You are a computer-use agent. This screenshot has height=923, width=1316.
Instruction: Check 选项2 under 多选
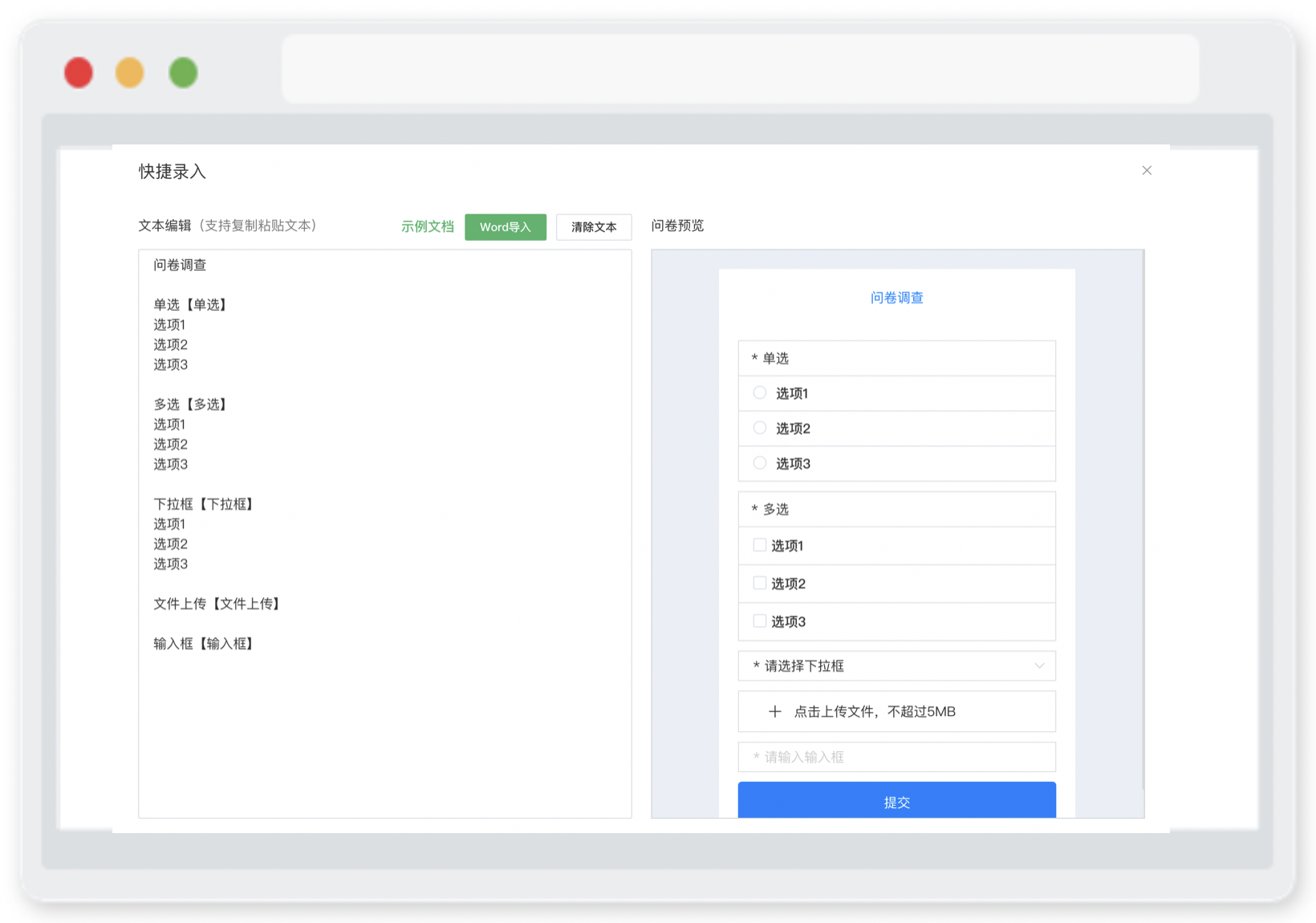[759, 583]
